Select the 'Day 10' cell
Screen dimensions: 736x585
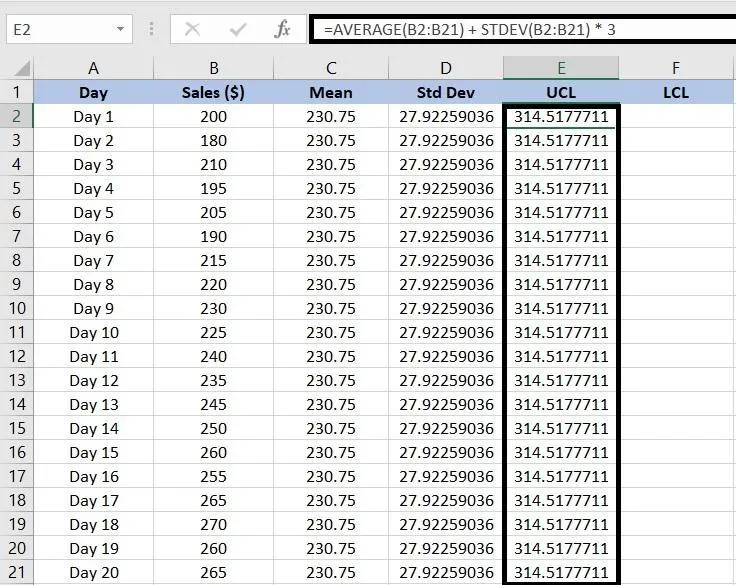click(93, 332)
